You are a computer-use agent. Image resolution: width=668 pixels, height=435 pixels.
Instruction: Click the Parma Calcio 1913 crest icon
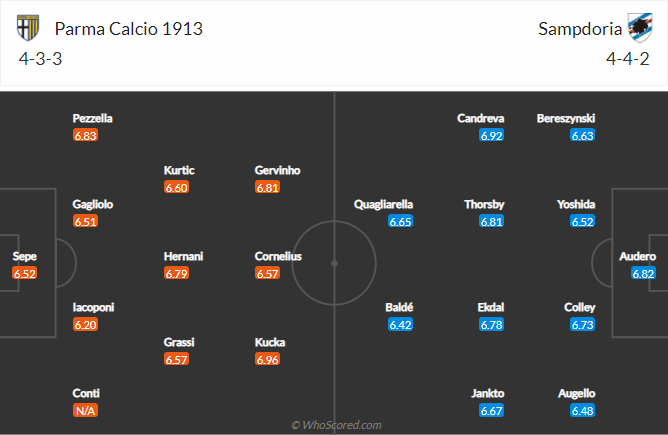pyautogui.click(x=29, y=29)
